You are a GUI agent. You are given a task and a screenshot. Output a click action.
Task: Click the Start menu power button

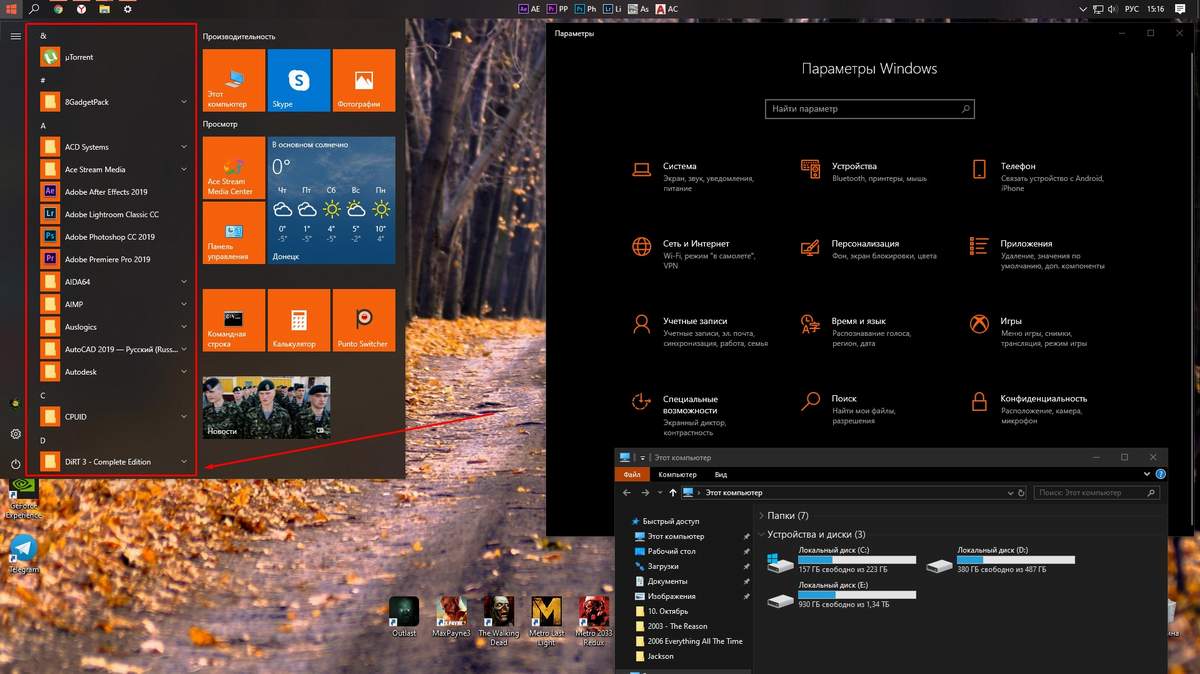click(15, 464)
